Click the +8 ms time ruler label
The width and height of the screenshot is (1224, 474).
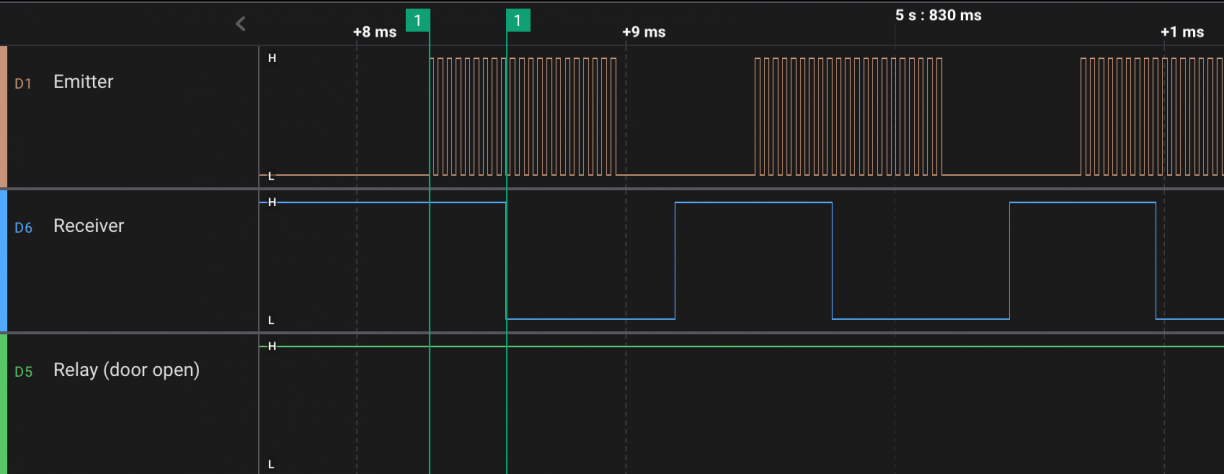click(374, 32)
